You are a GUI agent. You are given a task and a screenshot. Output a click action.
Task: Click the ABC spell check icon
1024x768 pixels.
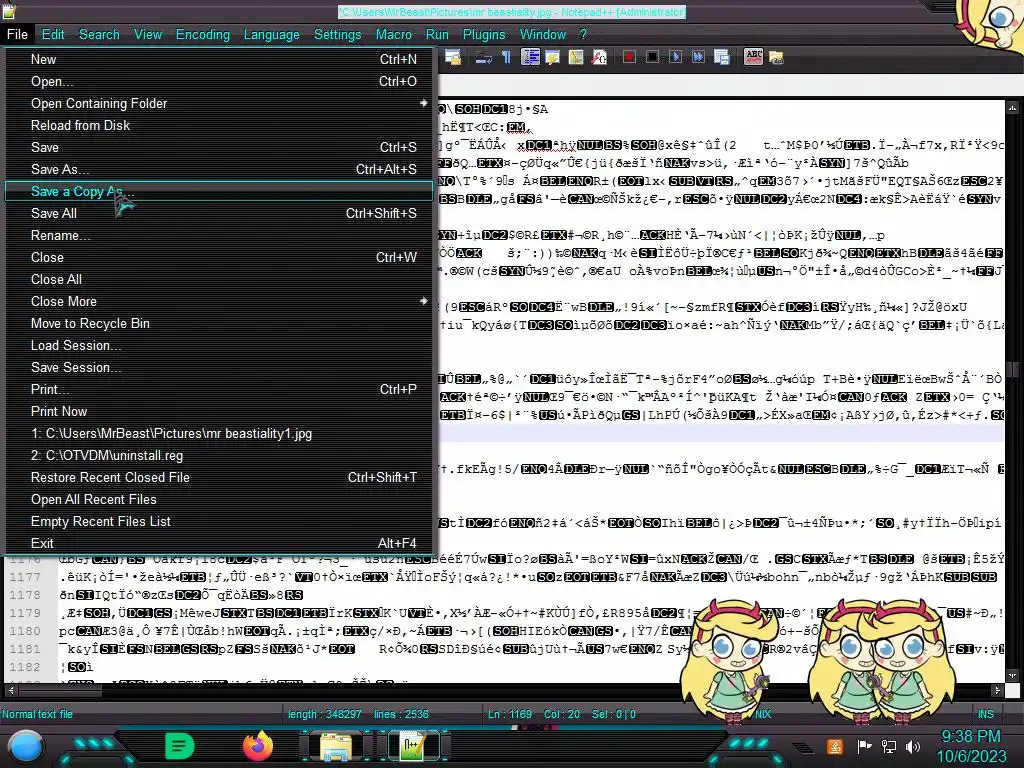tap(753, 57)
